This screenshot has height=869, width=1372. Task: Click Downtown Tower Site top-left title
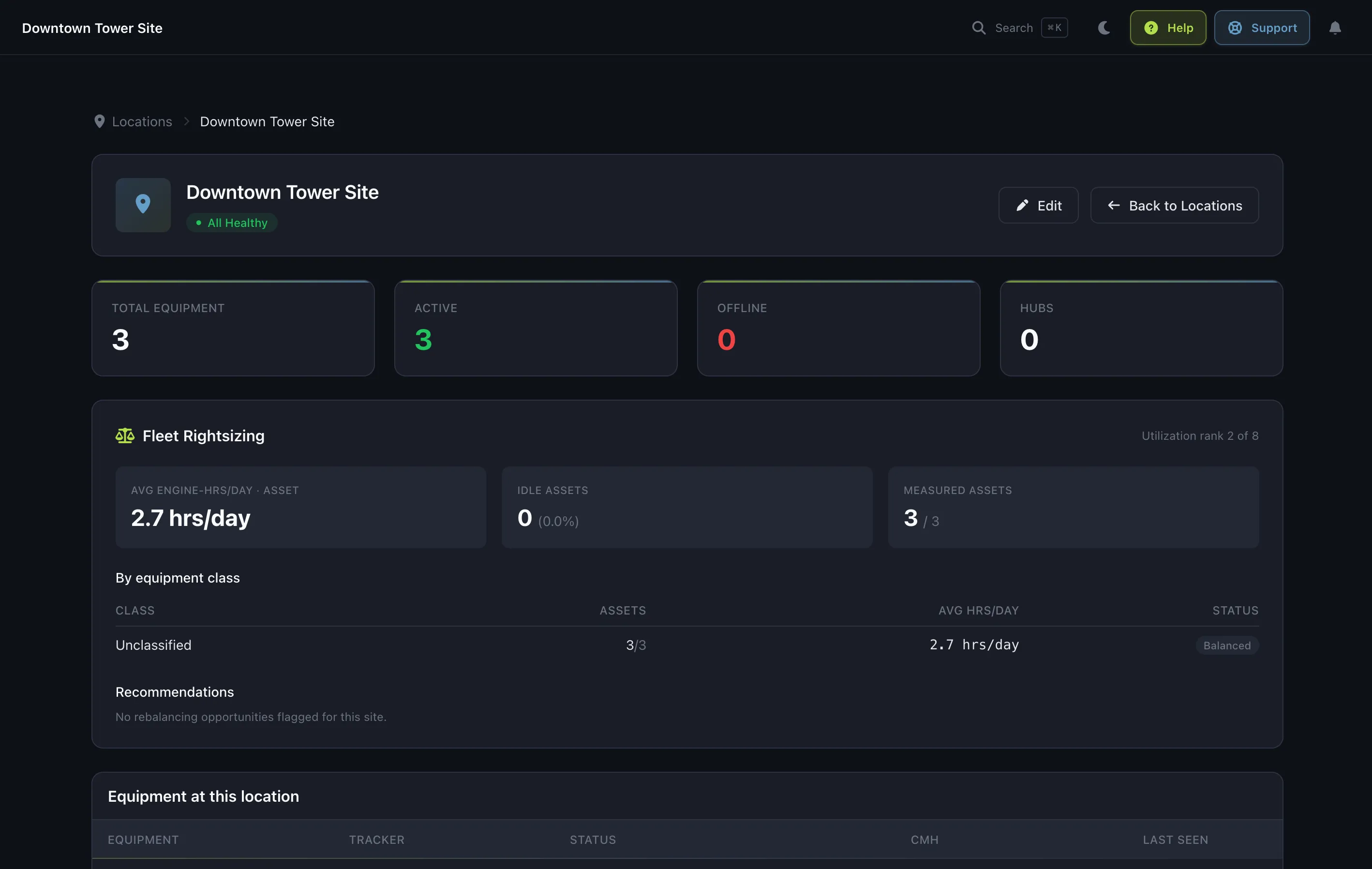[x=92, y=28]
